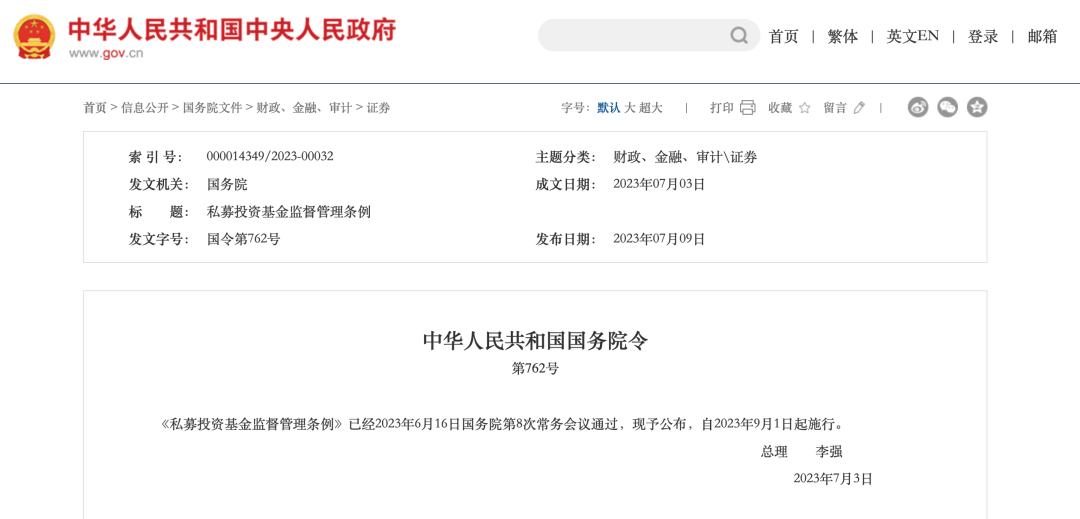Click the signing date 2023年7月3日

tap(833, 479)
